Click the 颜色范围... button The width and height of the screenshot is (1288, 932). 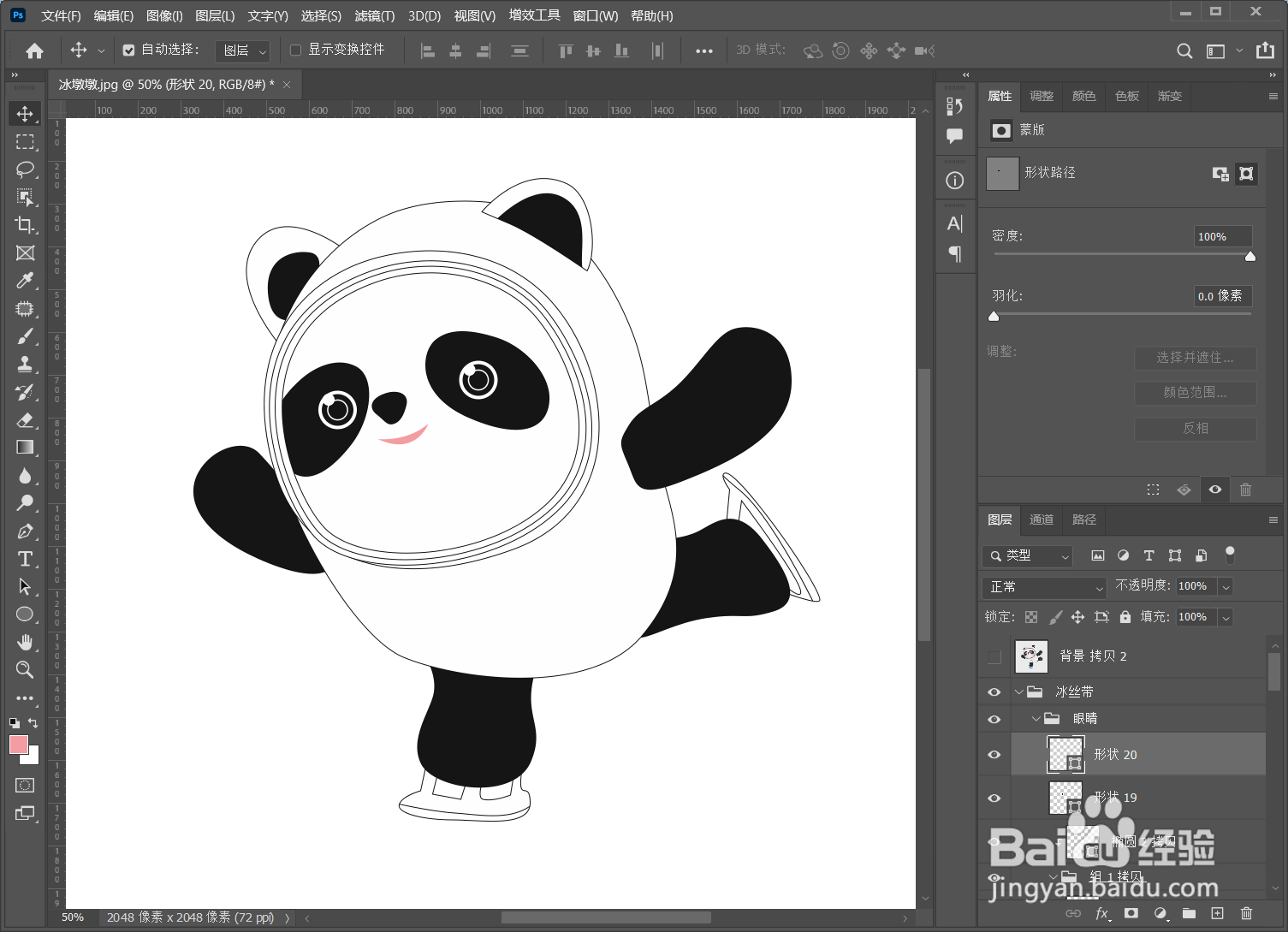click(x=1196, y=393)
